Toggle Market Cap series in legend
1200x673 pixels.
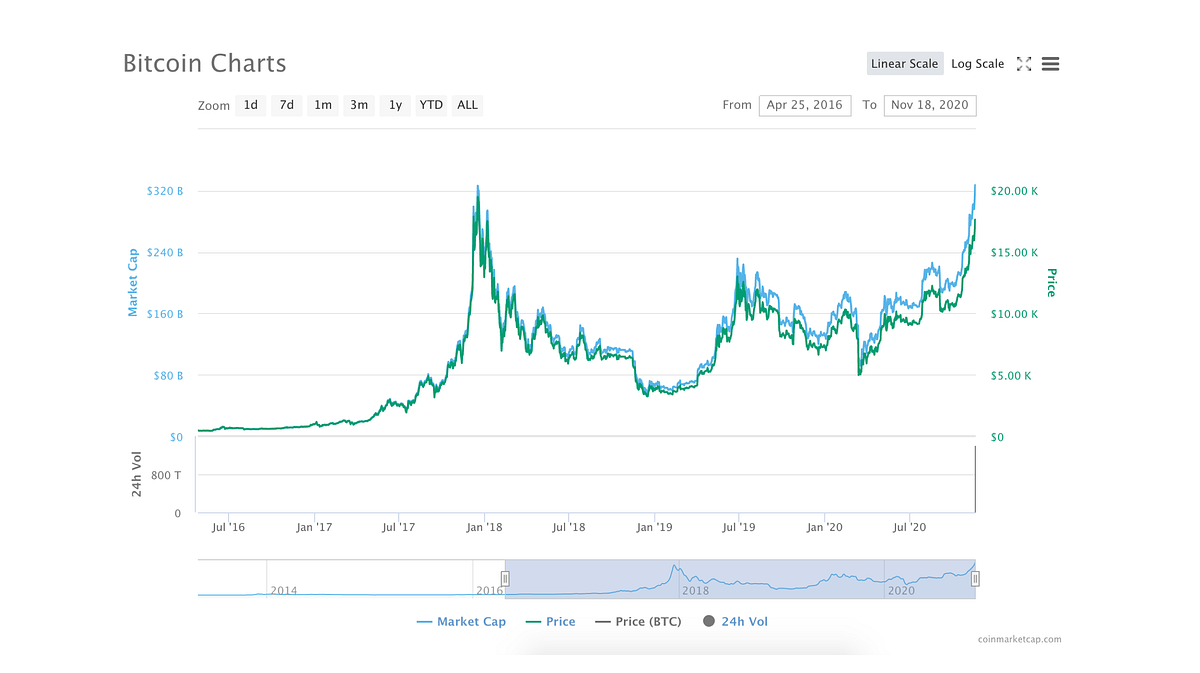click(461, 622)
